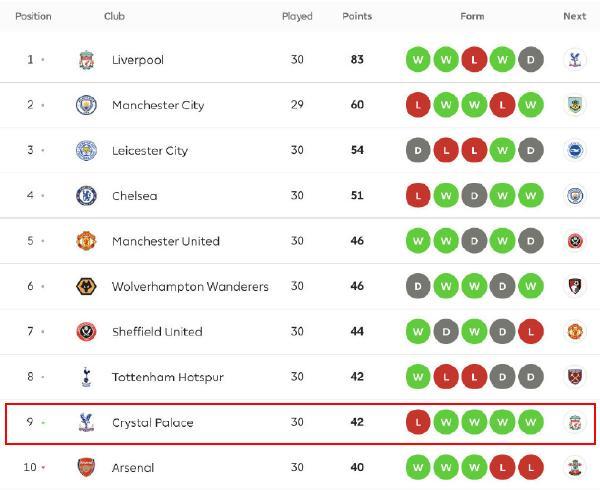Click the Position column header
This screenshot has width=600, height=490.
[33, 17]
